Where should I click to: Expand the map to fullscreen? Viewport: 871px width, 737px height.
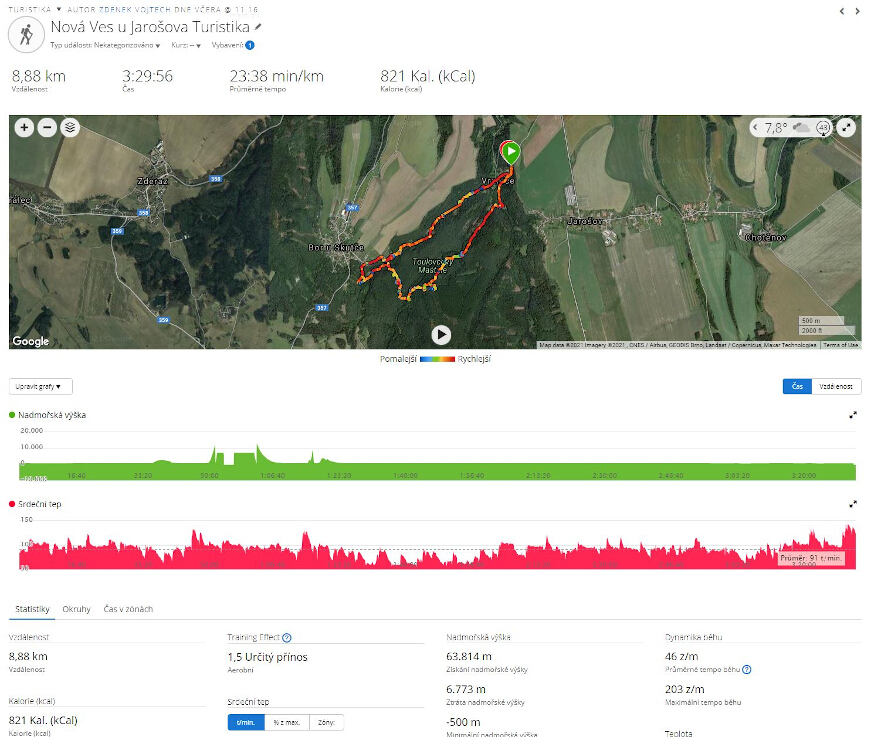pos(846,128)
